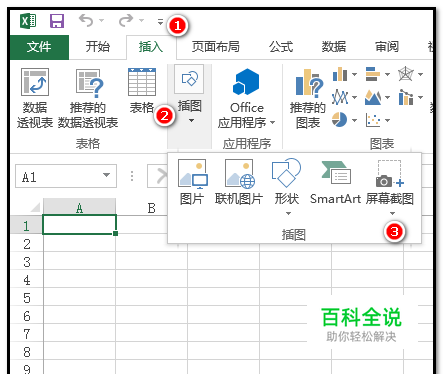Open the 公式 tab

click(281, 47)
